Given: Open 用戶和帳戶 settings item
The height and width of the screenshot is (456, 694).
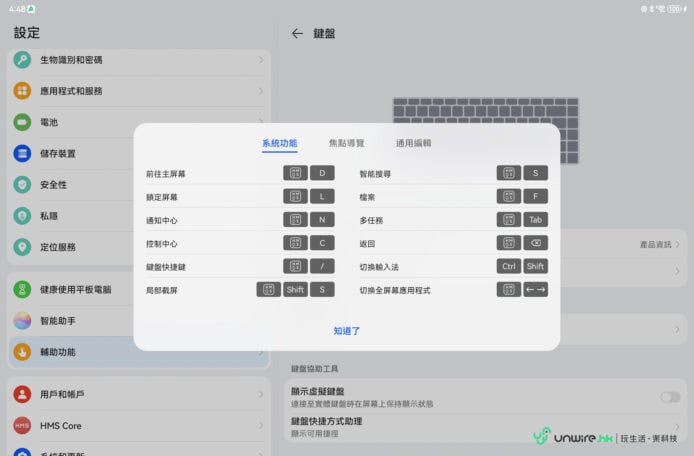Looking at the screenshot, I should coord(66,394).
